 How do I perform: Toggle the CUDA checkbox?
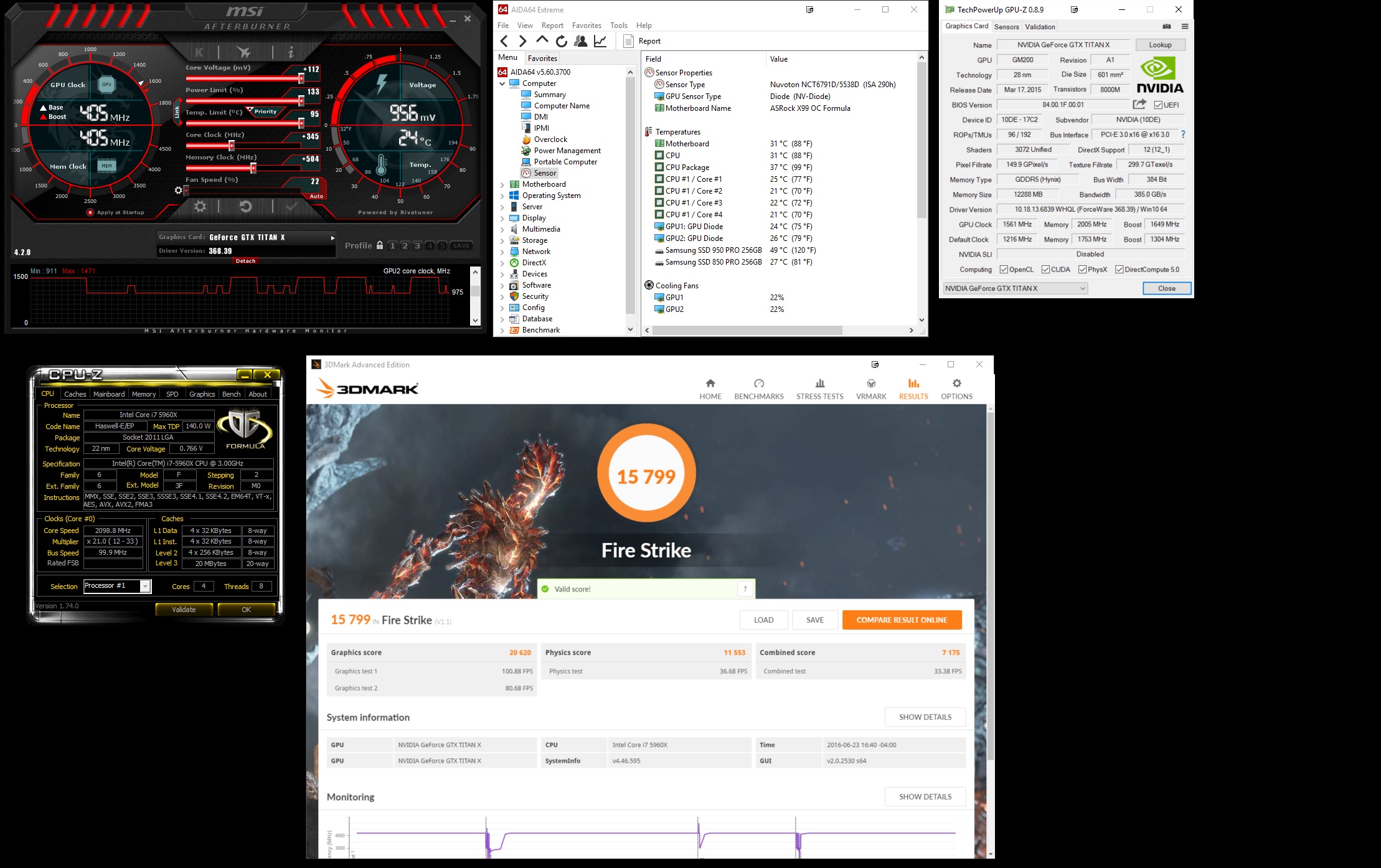1045,270
